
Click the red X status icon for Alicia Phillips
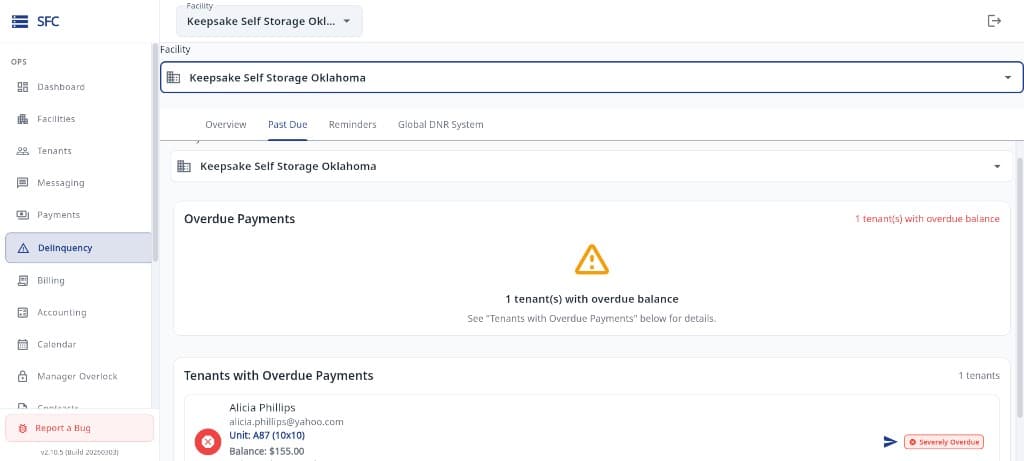[208, 442]
